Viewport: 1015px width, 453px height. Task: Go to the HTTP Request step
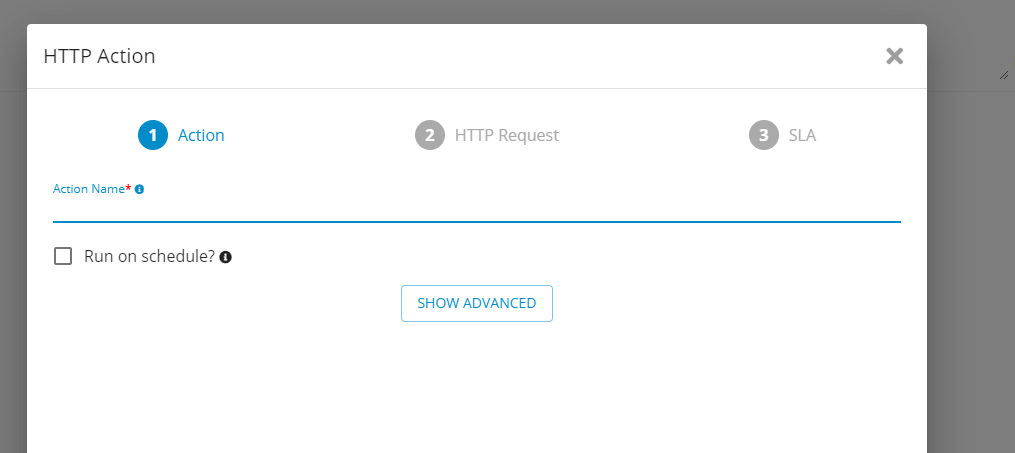pos(506,135)
